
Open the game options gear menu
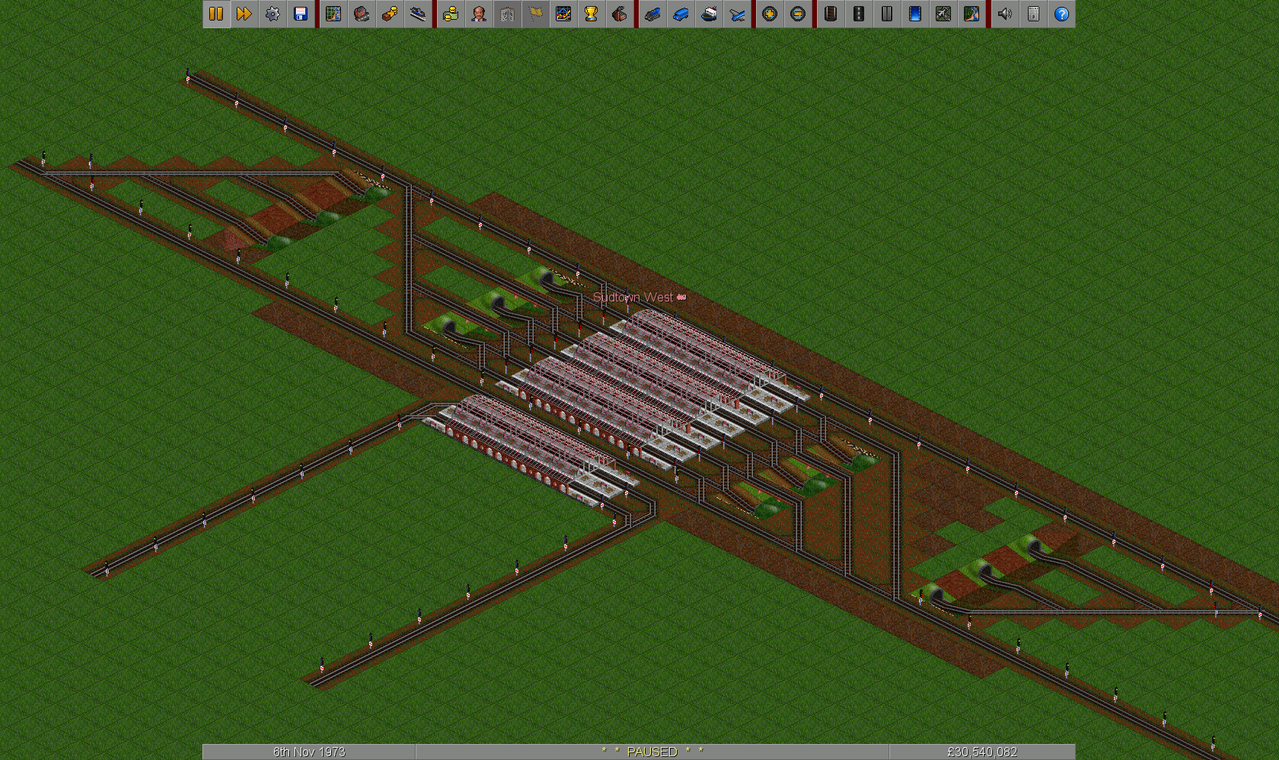(x=272, y=14)
